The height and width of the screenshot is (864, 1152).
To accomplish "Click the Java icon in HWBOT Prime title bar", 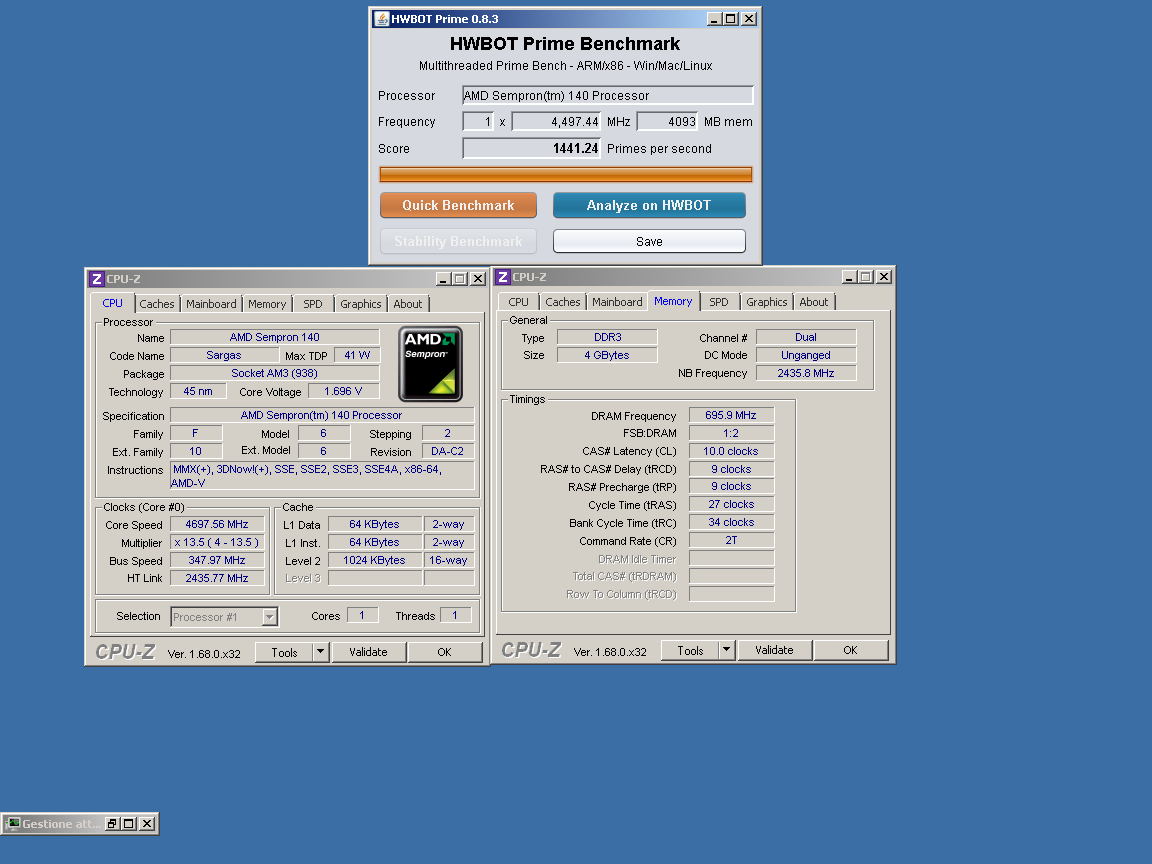I will (x=381, y=19).
